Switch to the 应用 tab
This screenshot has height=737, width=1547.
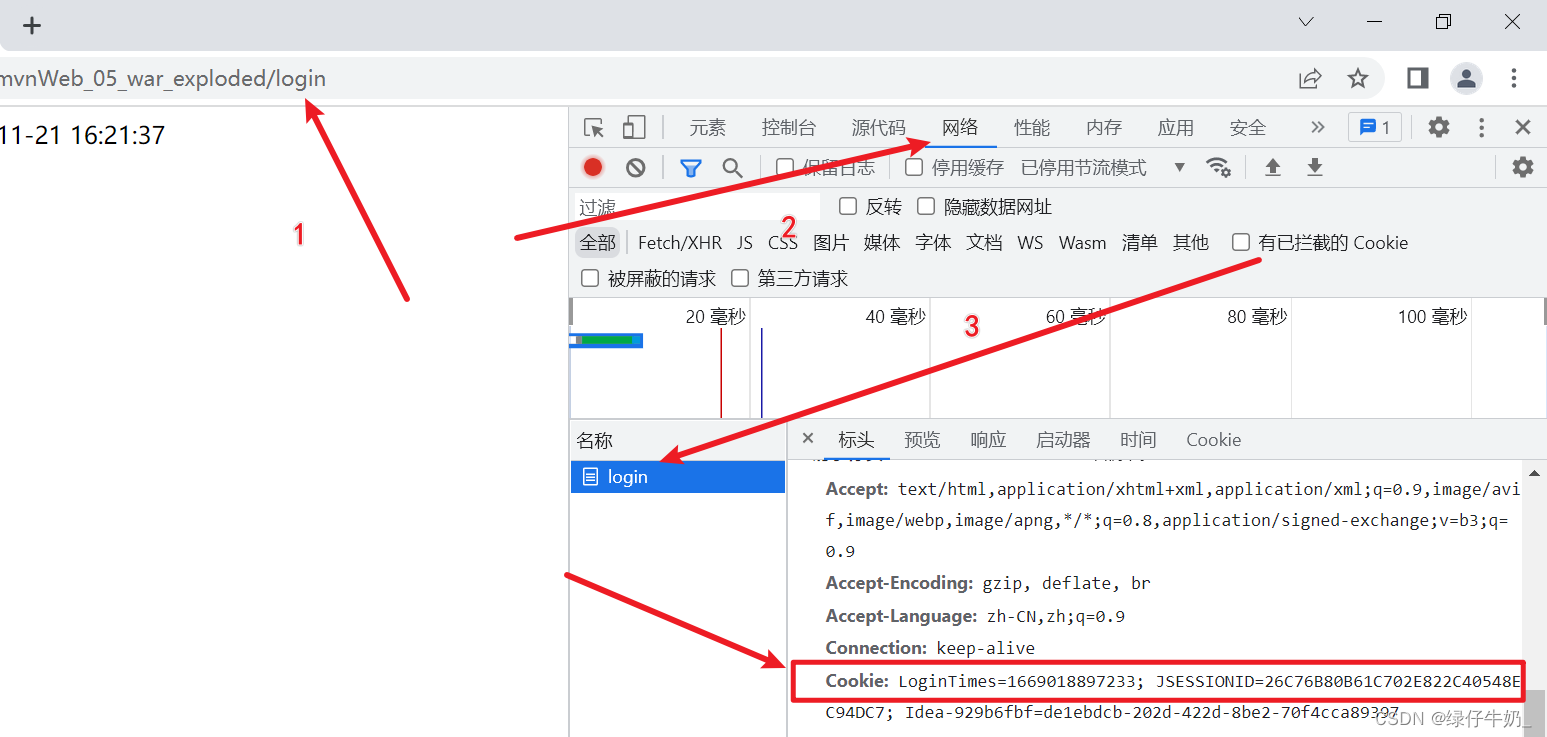(x=1176, y=128)
